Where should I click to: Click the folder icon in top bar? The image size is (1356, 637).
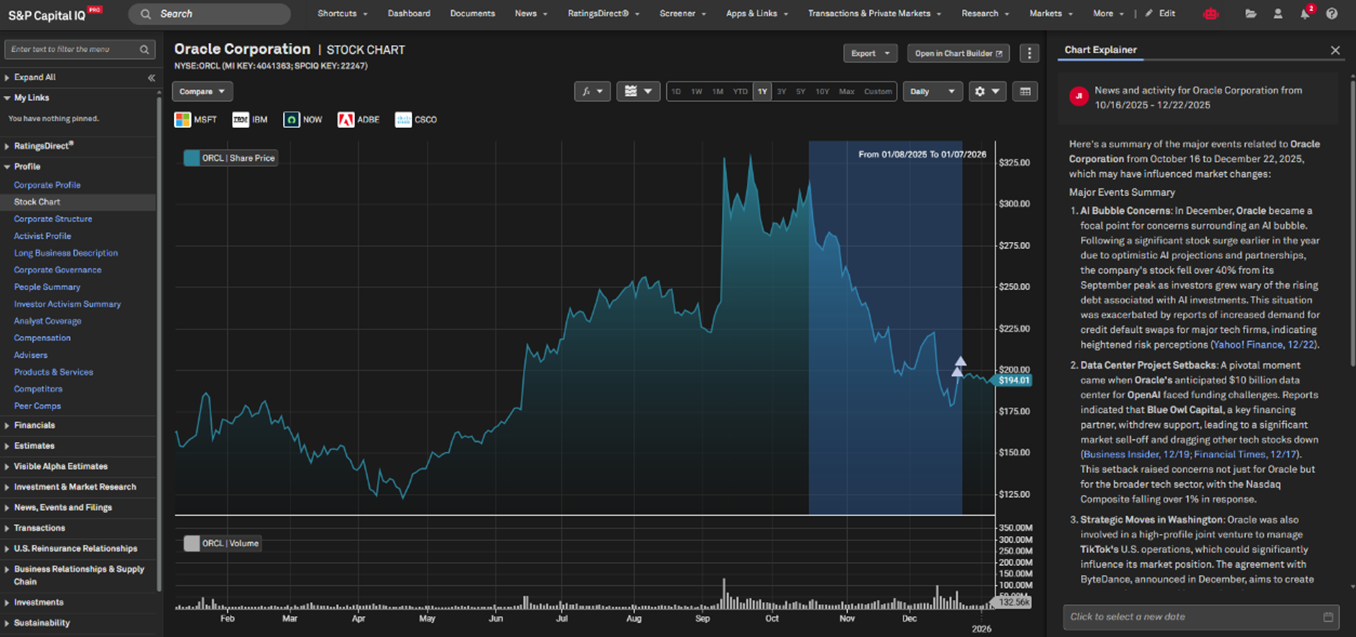click(1251, 14)
